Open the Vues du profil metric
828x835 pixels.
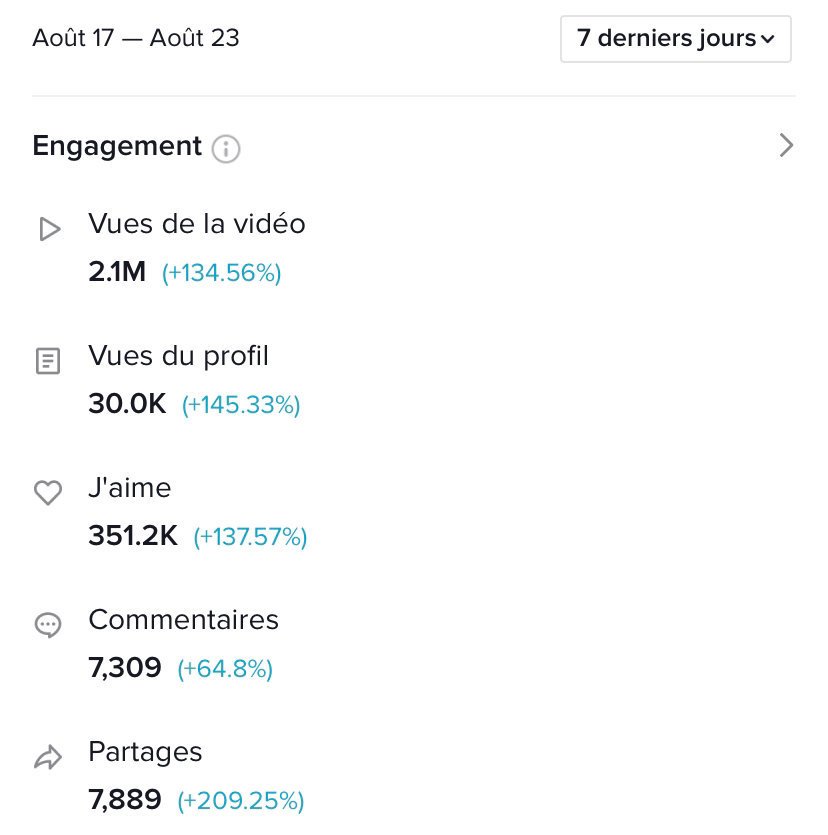(179, 356)
